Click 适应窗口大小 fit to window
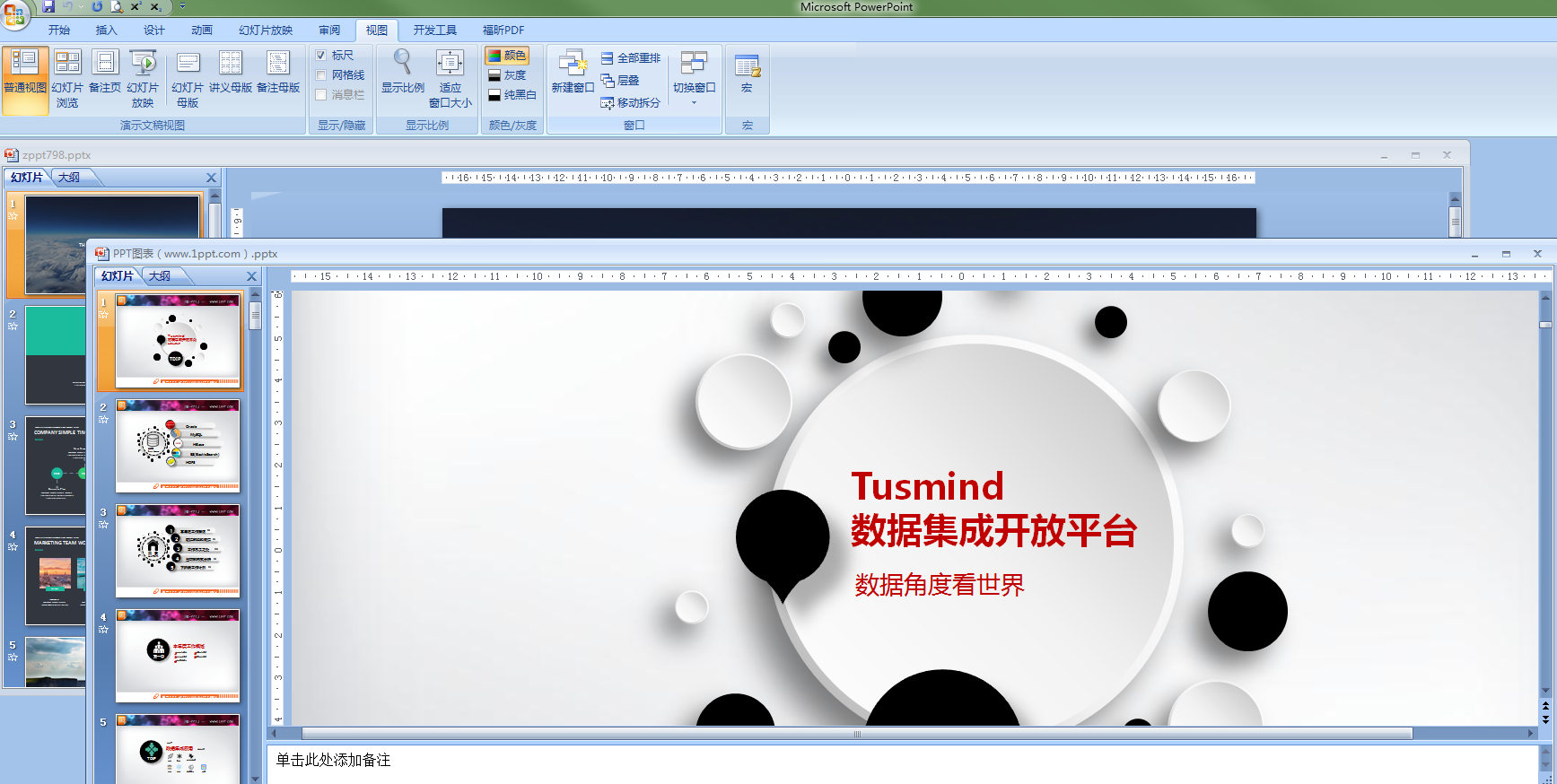 click(x=450, y=80)
